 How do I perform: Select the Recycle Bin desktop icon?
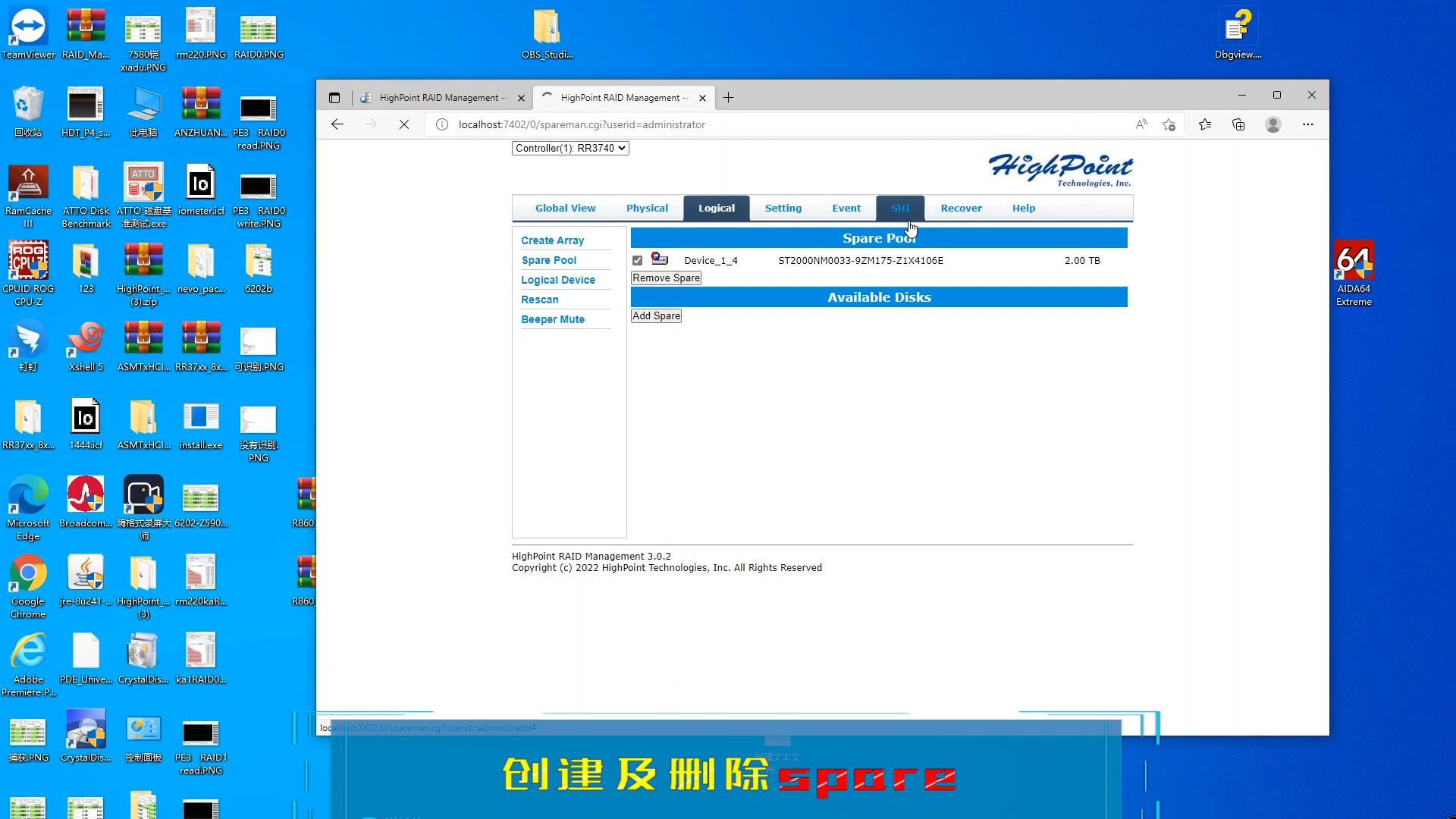tap(28, 112)
